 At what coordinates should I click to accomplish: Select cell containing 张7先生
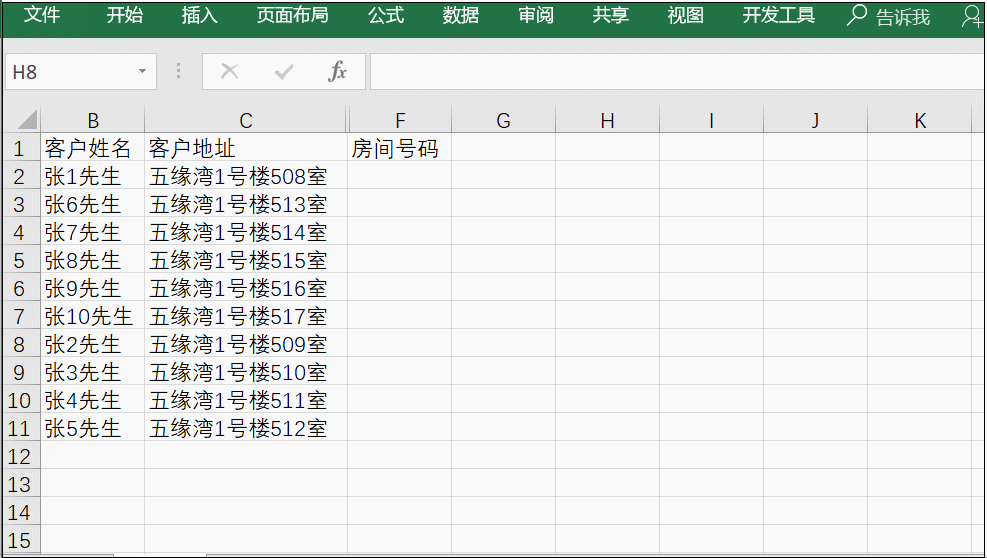pyautogui.click(x=93, y=232)
